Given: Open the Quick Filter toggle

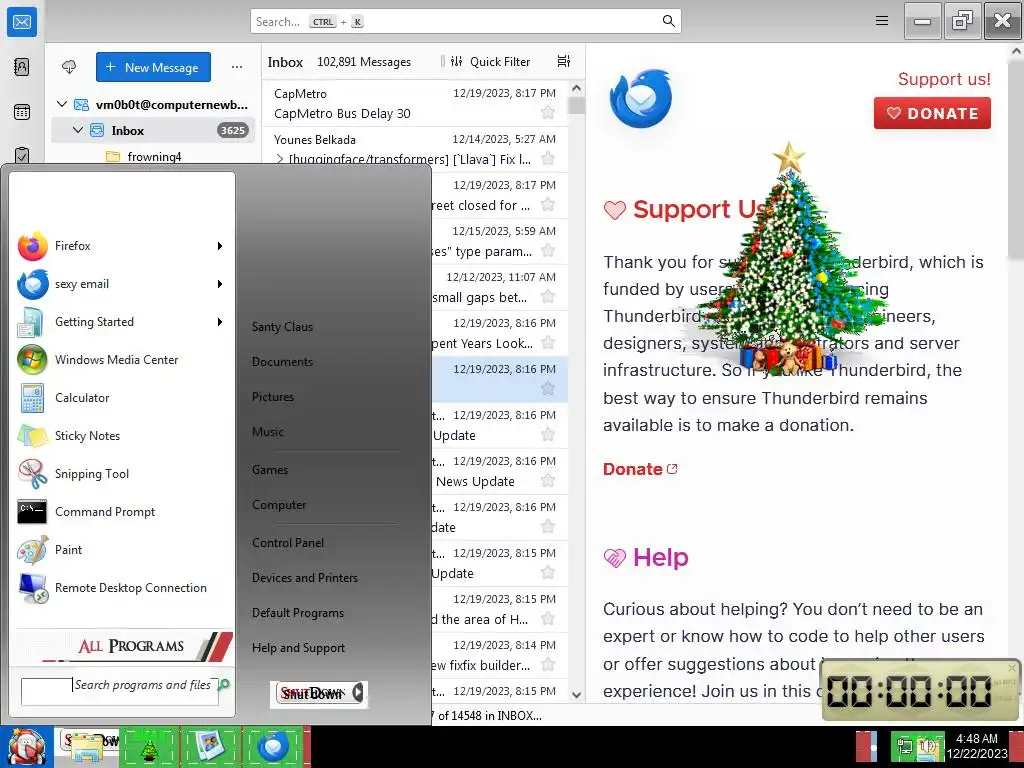Looking at the screenshot, I should pyautogui.click(x=490, y=61).
